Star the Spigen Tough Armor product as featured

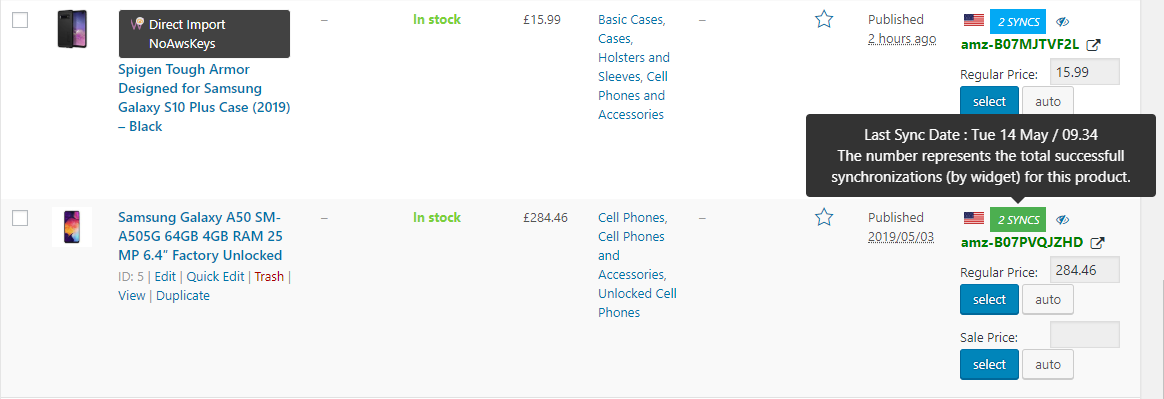point(823,19)
